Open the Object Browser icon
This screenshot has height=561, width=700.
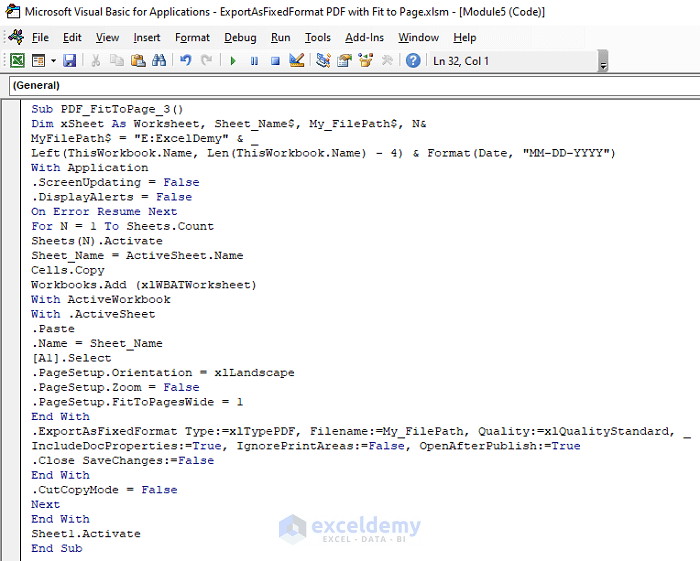(366, 60)
